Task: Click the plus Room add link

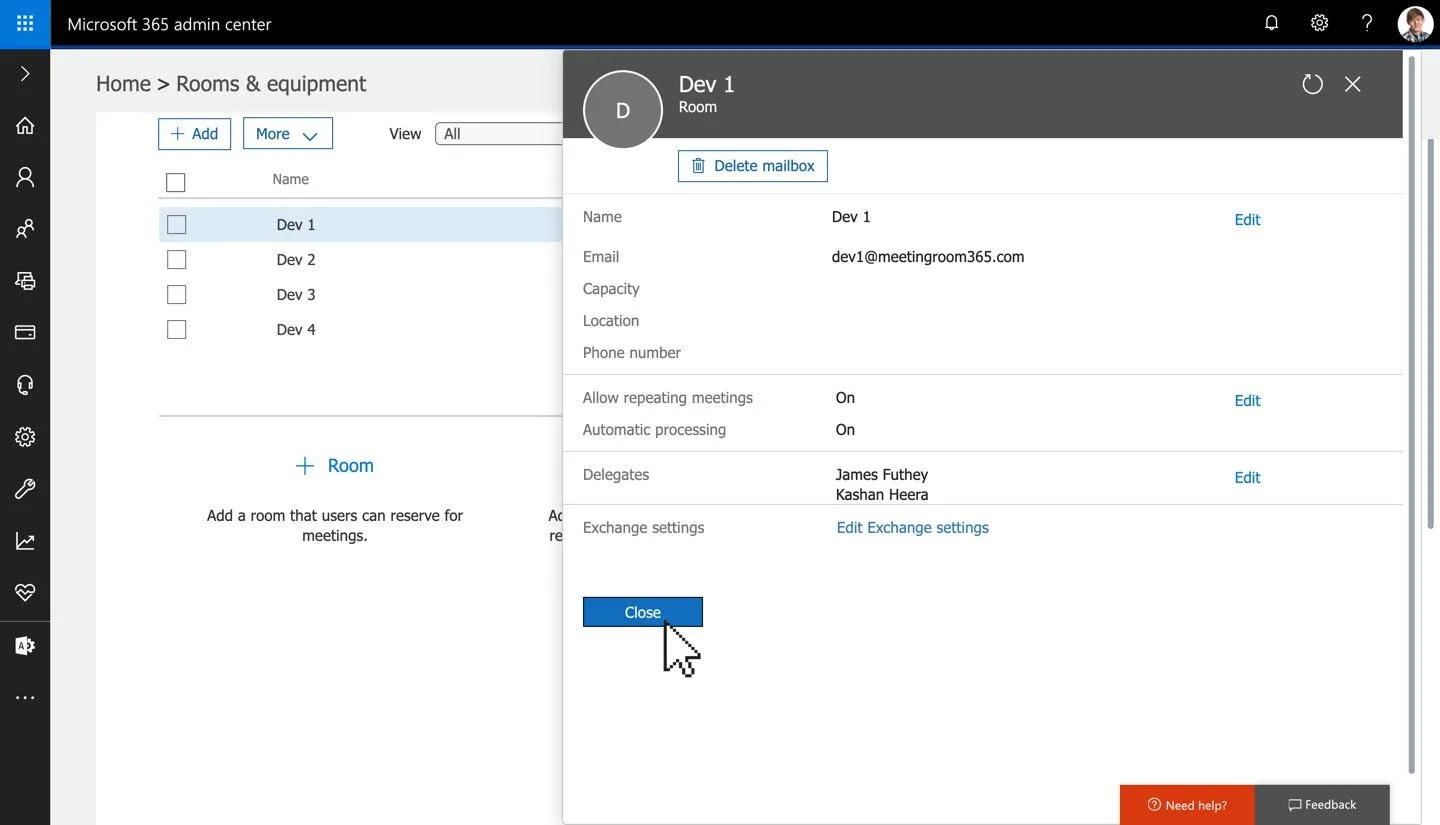Action: click(334, 466)
